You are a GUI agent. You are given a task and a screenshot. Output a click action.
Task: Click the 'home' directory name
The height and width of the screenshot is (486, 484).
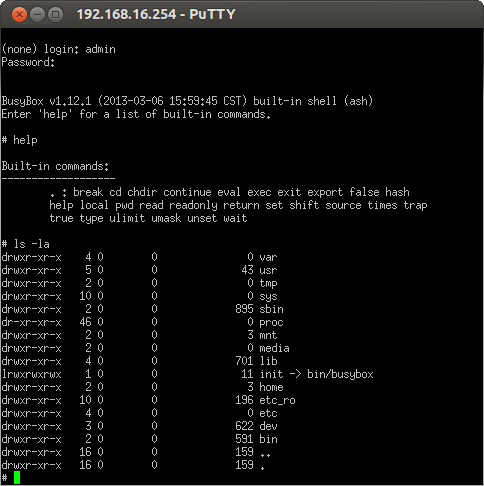pyautogui.click(x=271, y=387)
